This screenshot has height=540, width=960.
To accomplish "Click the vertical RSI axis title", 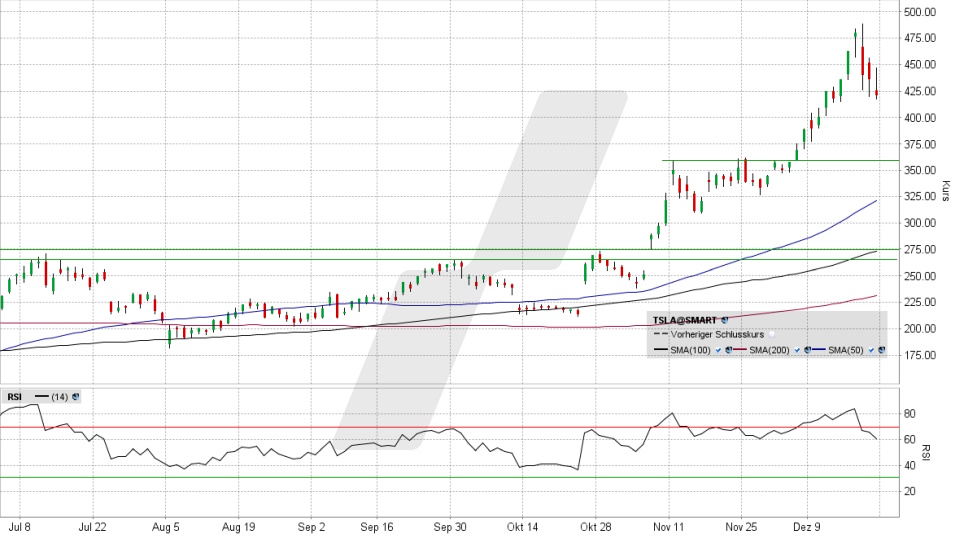I will coord(926,452).
